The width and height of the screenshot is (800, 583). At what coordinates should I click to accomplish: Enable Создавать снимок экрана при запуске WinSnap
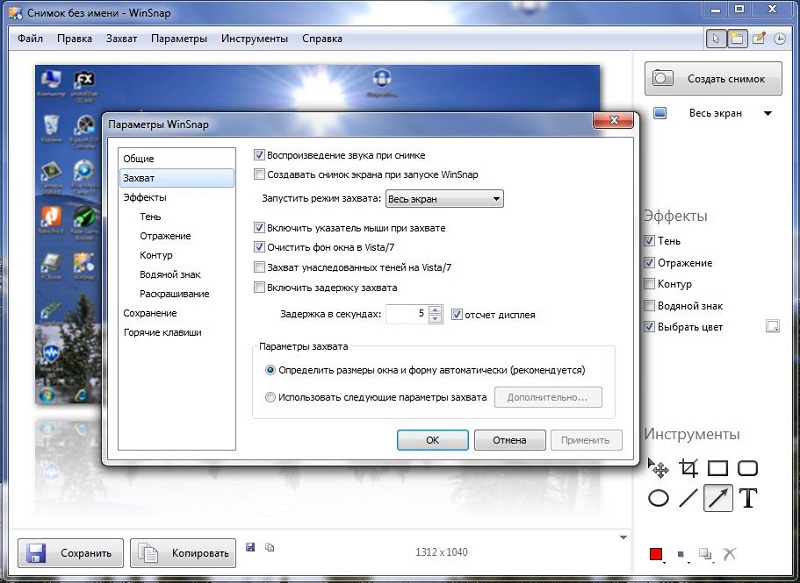[259, 174]
